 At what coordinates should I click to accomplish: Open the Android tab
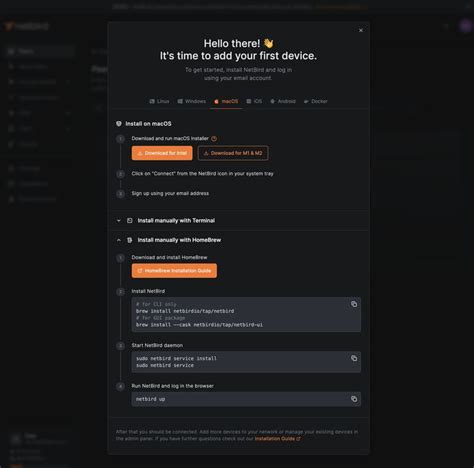[x=283, y=101]
